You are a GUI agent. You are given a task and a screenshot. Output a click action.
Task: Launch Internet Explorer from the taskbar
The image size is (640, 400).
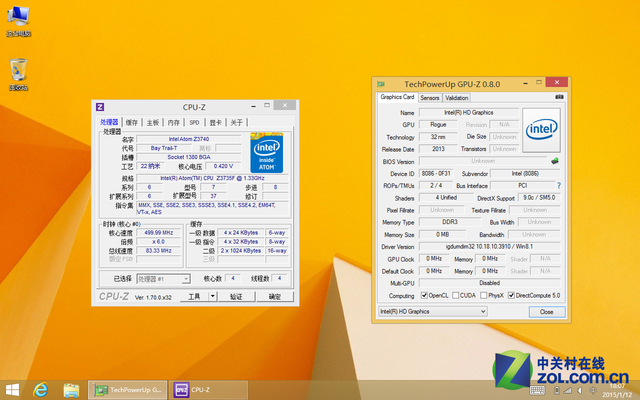click(41, 390)
